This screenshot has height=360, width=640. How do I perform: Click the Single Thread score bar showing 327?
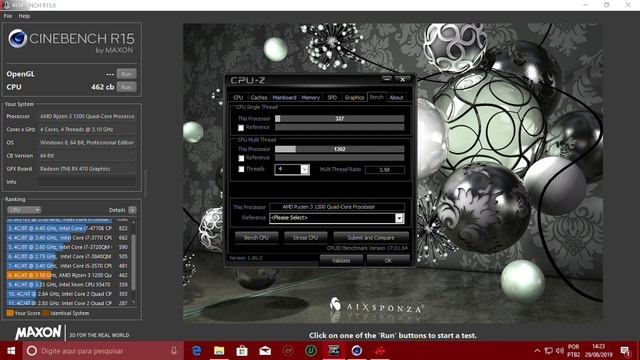coord(340,118)
